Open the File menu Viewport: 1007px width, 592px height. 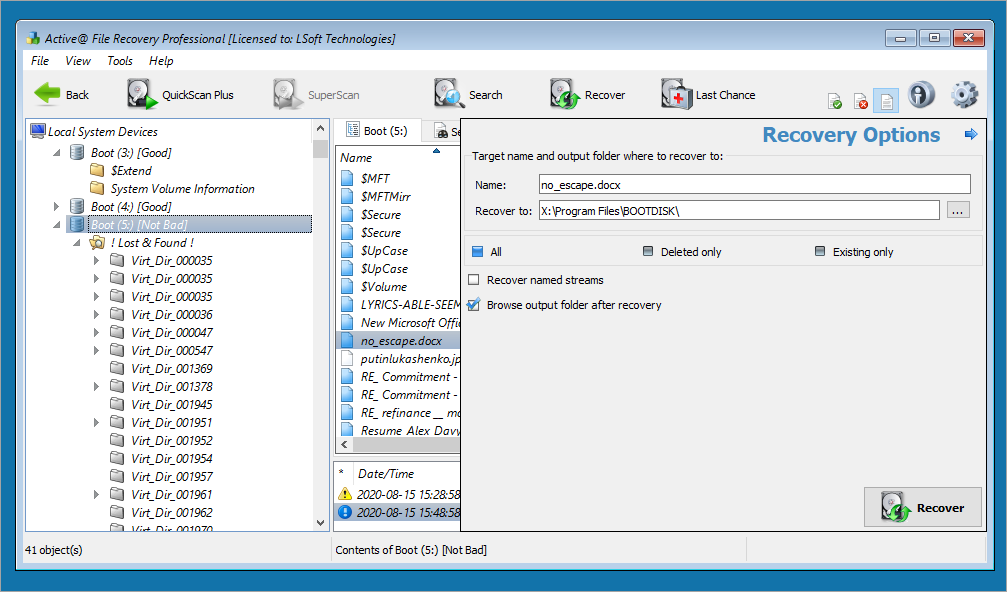[40, 60]
